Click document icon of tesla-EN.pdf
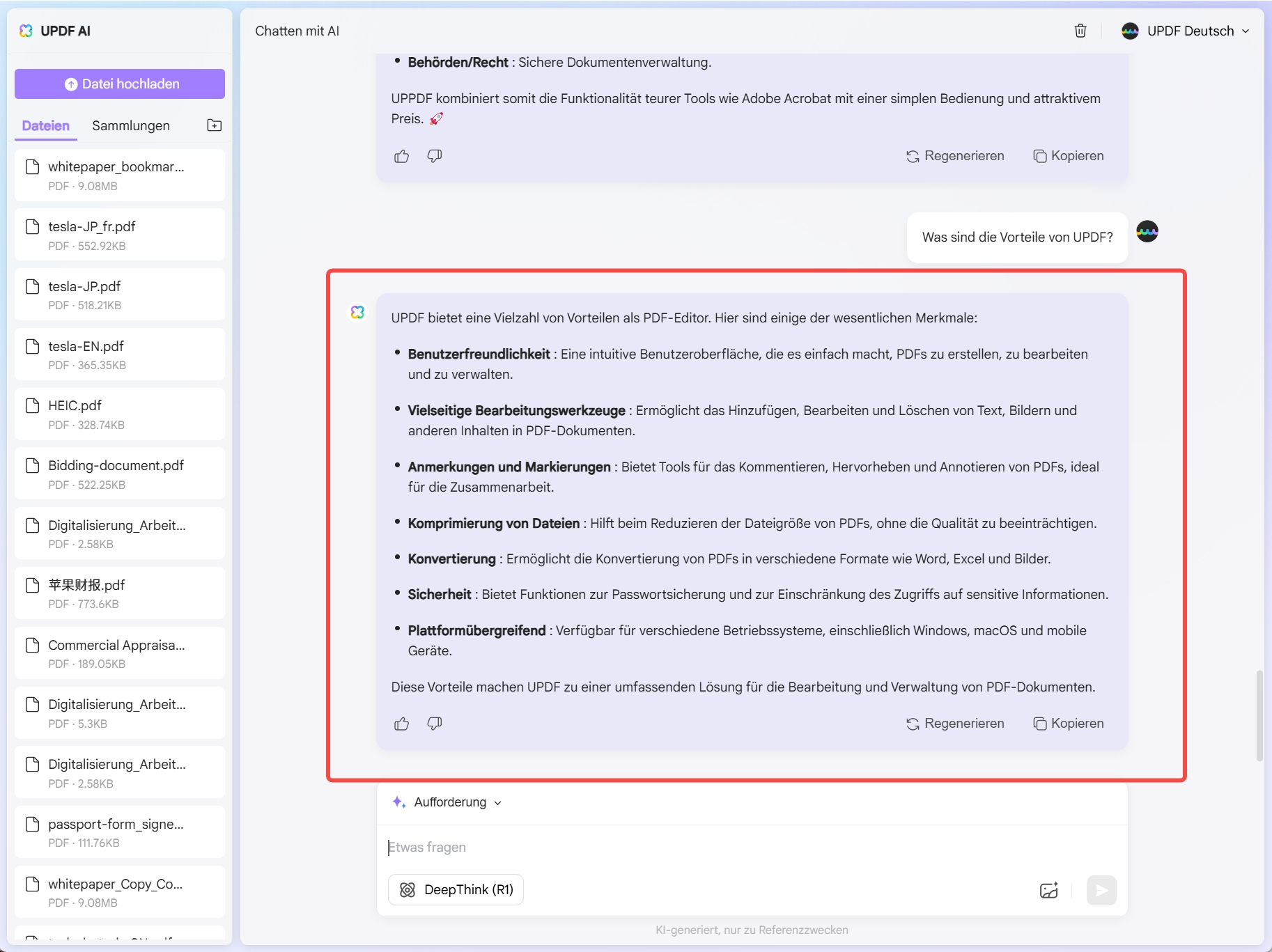 coord(32,346)
